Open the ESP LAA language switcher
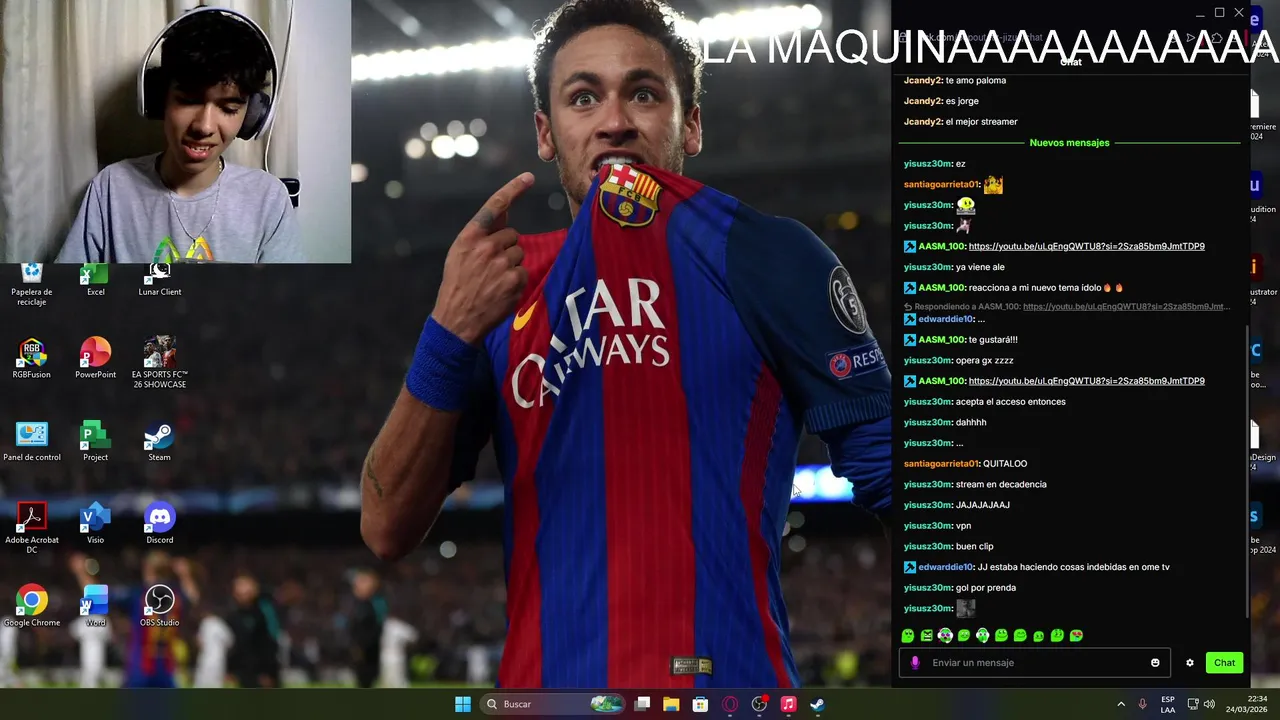1280x720 pixels. pos(1168,704)
